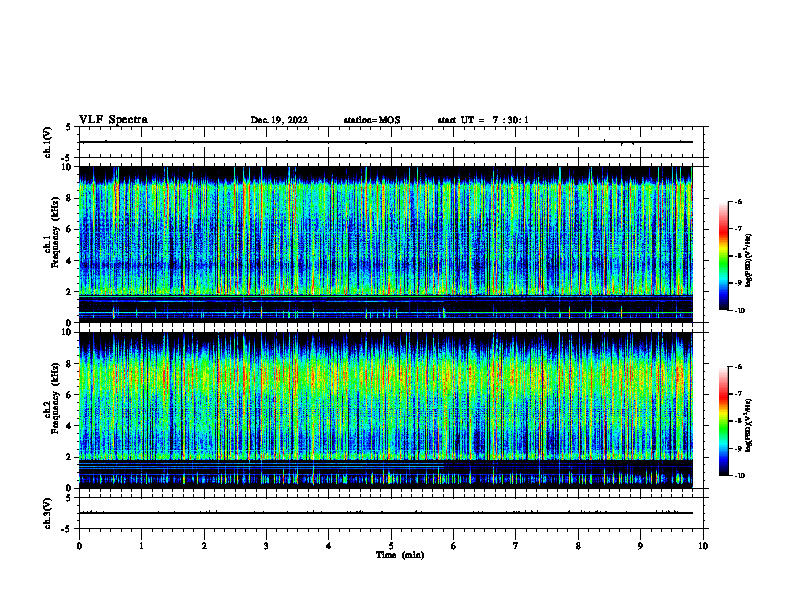
Task: Click the "4" kHz tick on ch.1 frequency axis
Action: coord(69,261)
